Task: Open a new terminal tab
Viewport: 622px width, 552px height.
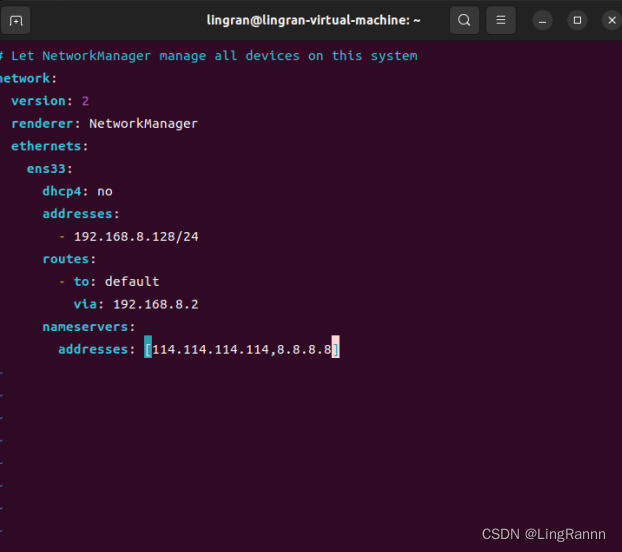Action: (16, 20)
